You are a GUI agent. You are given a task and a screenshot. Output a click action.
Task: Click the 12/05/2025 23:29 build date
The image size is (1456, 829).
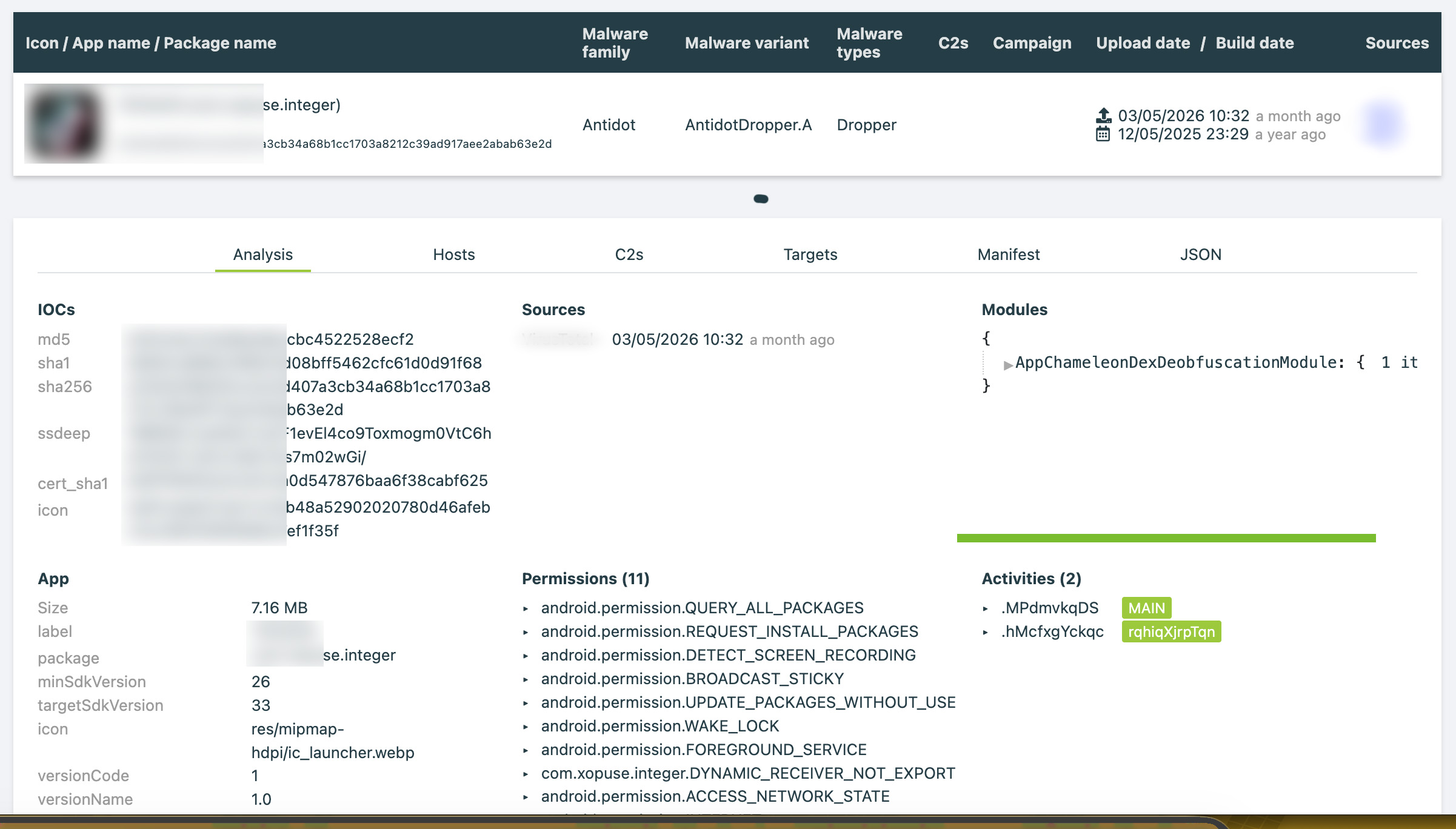(1183, 134)
